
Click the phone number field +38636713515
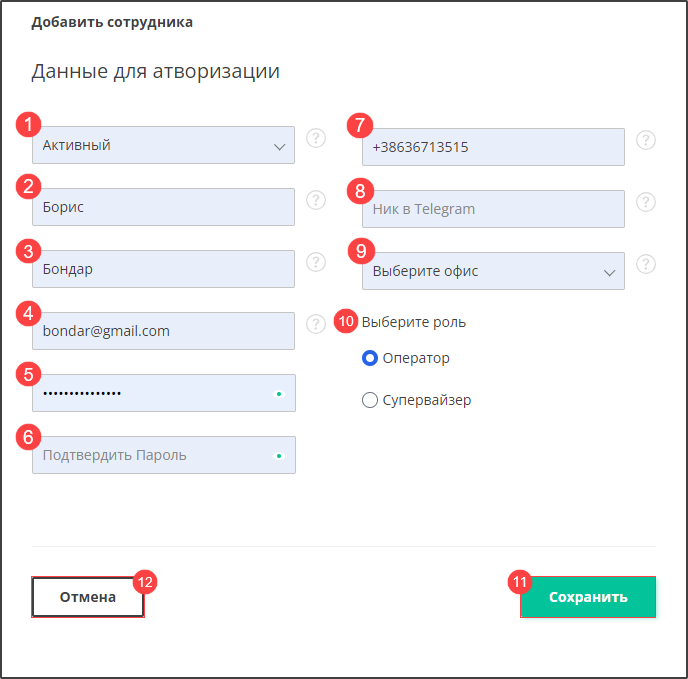pyautogui.click(x=493, y=147)
